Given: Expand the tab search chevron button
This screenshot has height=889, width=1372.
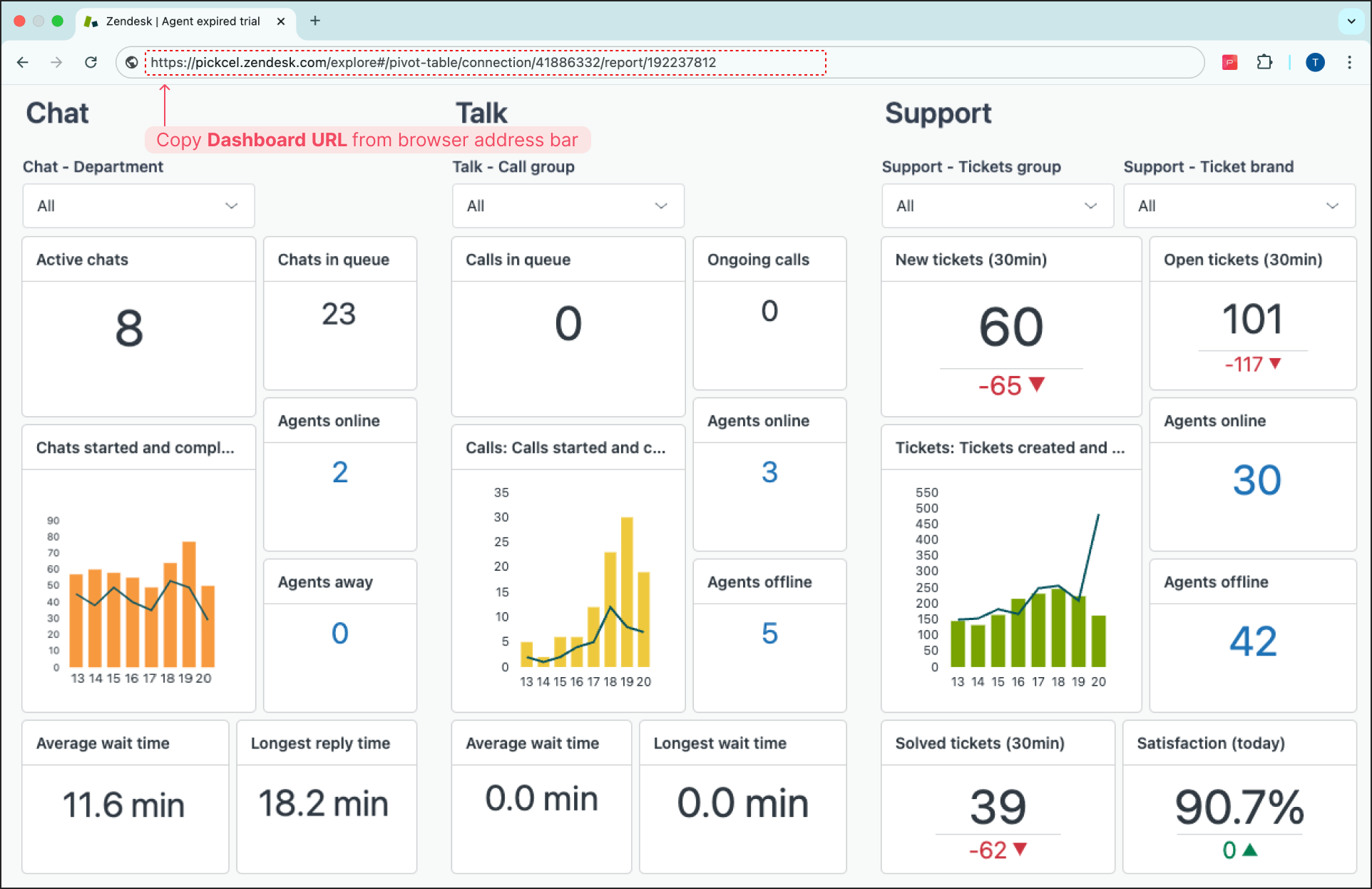Looking at the screenshot, I should [x=1351, y=21].
